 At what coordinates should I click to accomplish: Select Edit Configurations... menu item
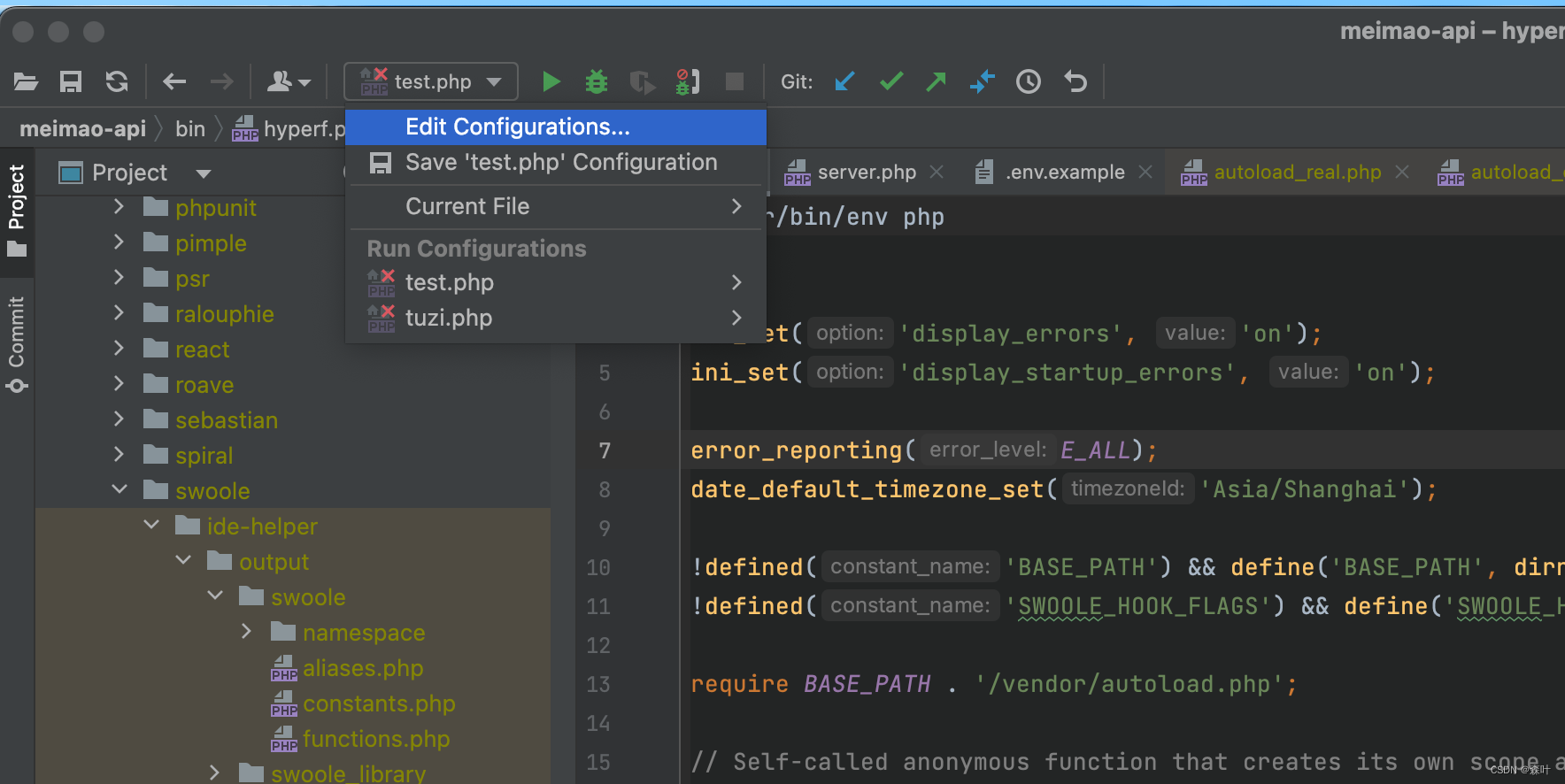(556, 127)
